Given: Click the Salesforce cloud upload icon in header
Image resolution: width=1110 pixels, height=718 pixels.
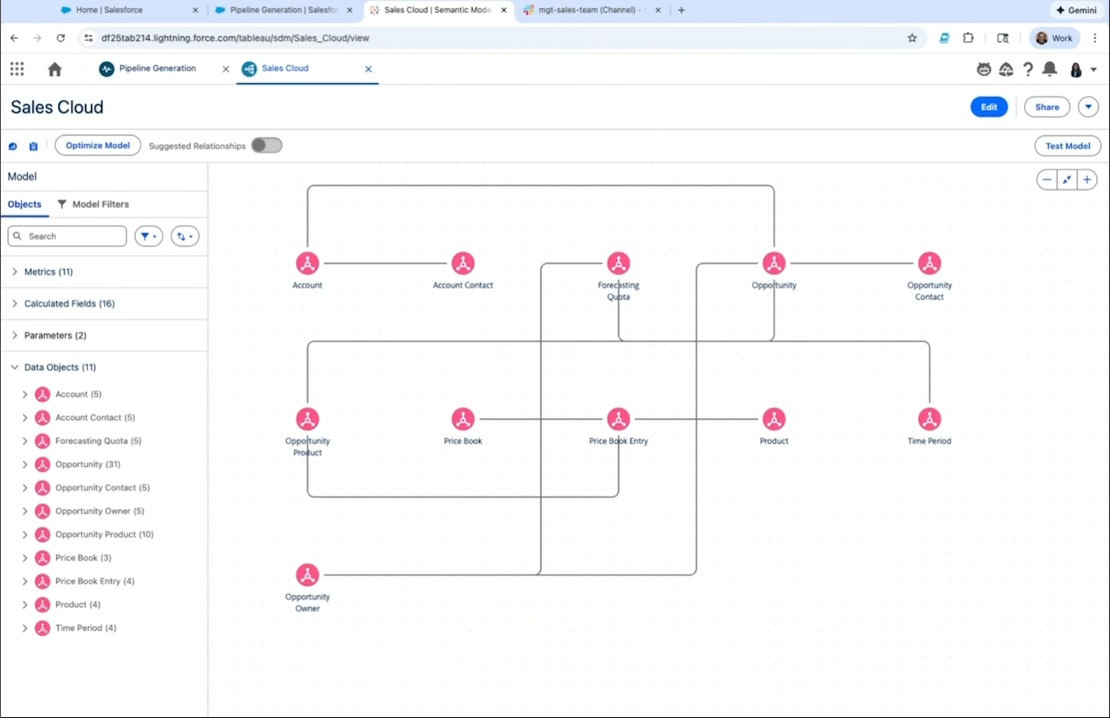Looking at the screenshot, I should 1006,69.
